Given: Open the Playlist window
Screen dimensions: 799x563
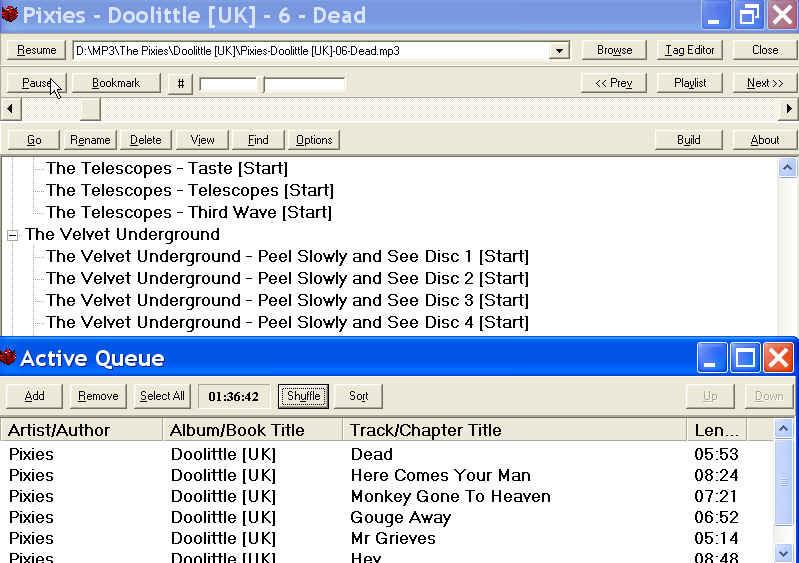Looking at the screenshot, I should 689,83.
